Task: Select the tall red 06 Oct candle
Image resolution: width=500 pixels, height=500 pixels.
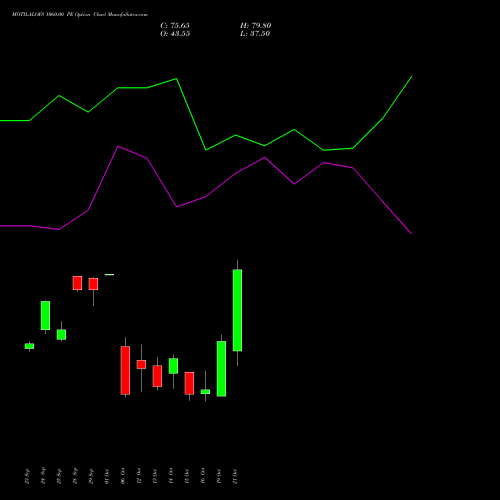Action: 125,370
